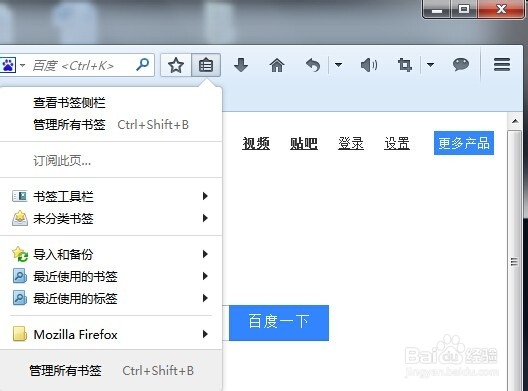The width and height of the screenshot is (528, 391).
Task: Click the scrollbar up arrow
Action: (515, 121)
